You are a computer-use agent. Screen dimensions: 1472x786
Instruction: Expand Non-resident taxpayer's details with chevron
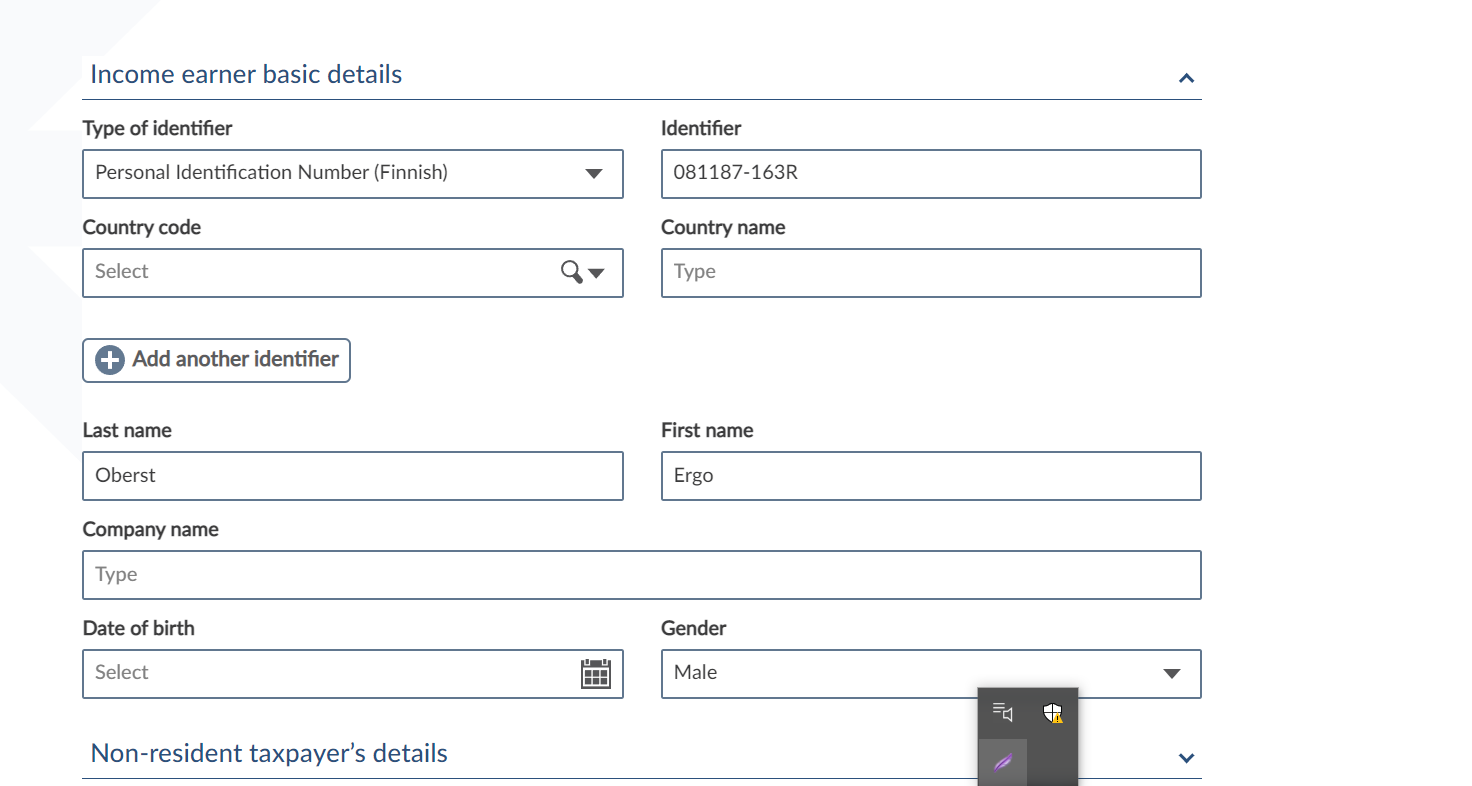coord(1186,758)
